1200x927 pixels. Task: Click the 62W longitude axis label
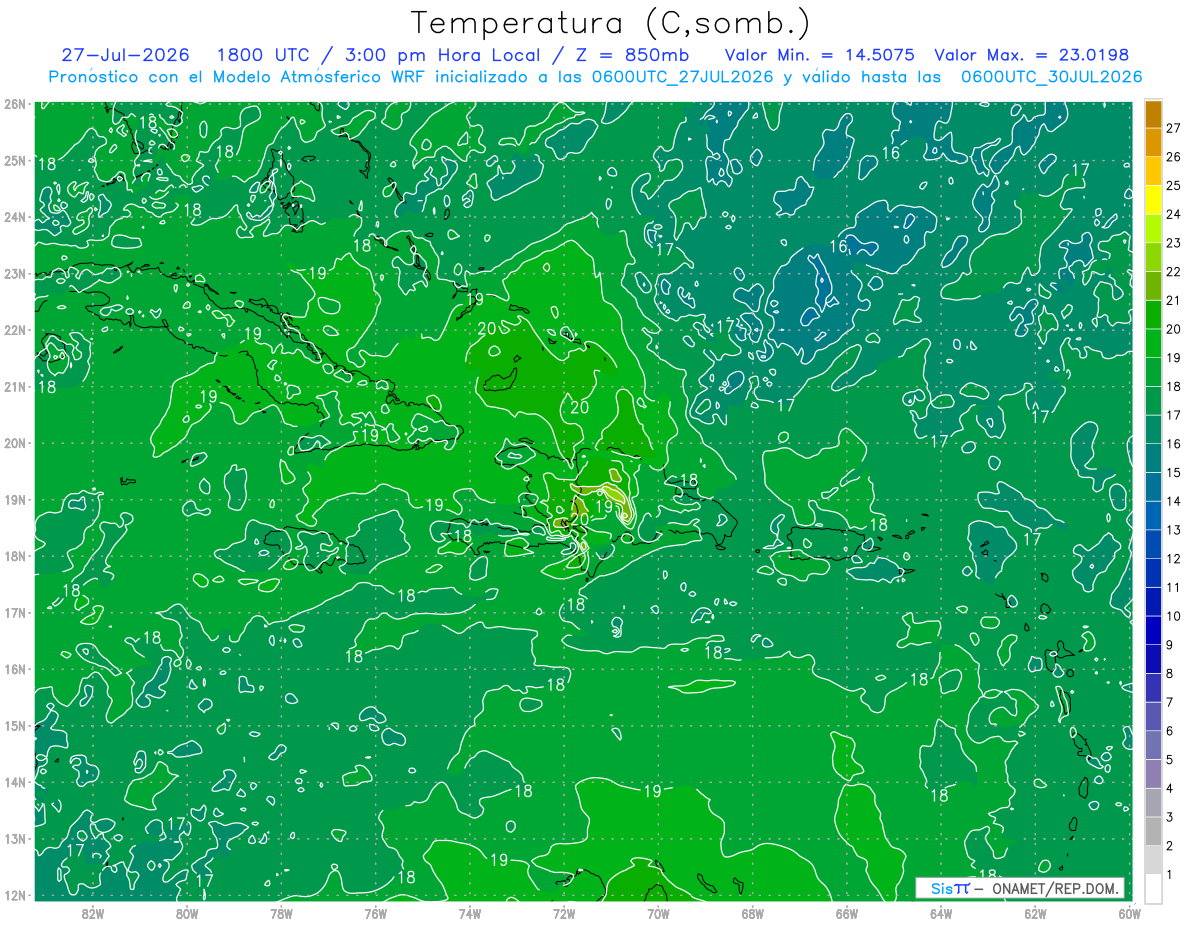tap(1035, 912)
